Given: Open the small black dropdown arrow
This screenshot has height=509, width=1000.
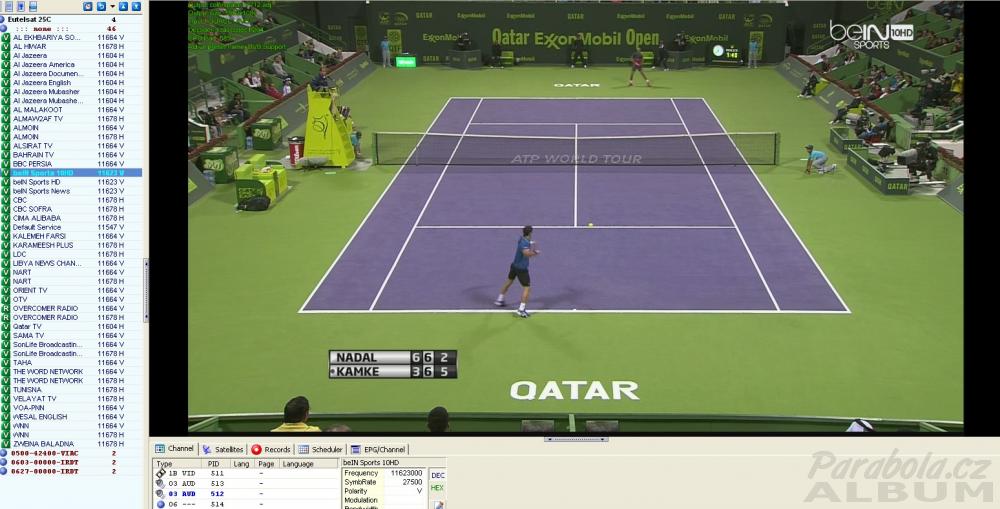Looking at the screenshot, I should [112, 6].
